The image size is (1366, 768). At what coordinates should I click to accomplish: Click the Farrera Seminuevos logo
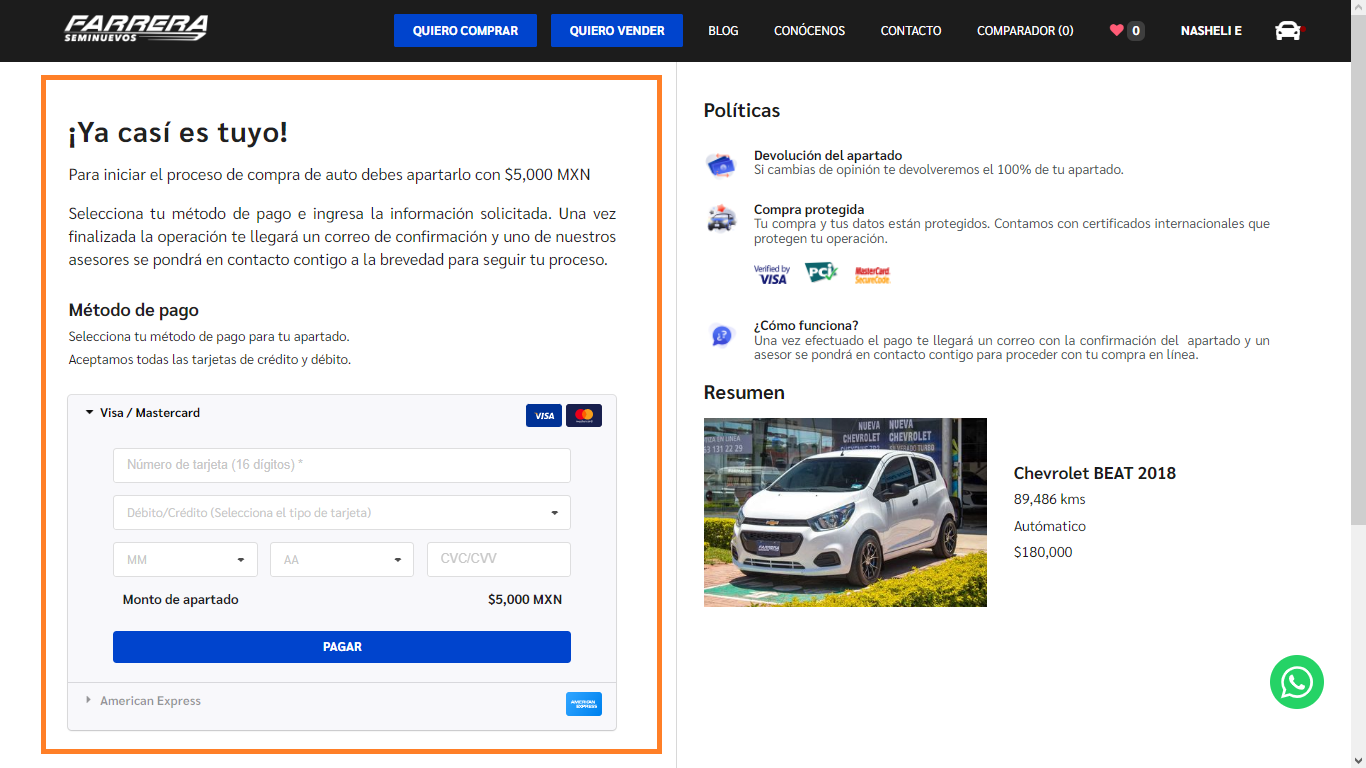[x=136, y=29]
